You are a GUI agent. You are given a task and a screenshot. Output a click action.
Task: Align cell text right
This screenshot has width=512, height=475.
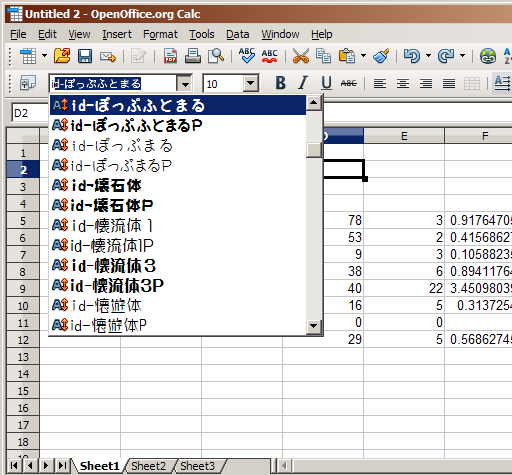(426, 83)
